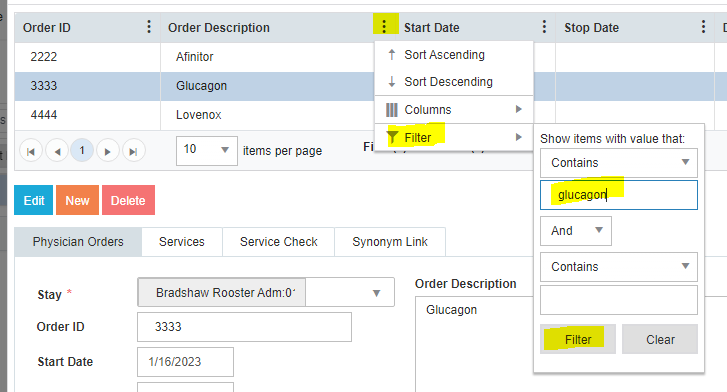Click the red Delete button
The image size is (727, 392).
tap(128, 200)
